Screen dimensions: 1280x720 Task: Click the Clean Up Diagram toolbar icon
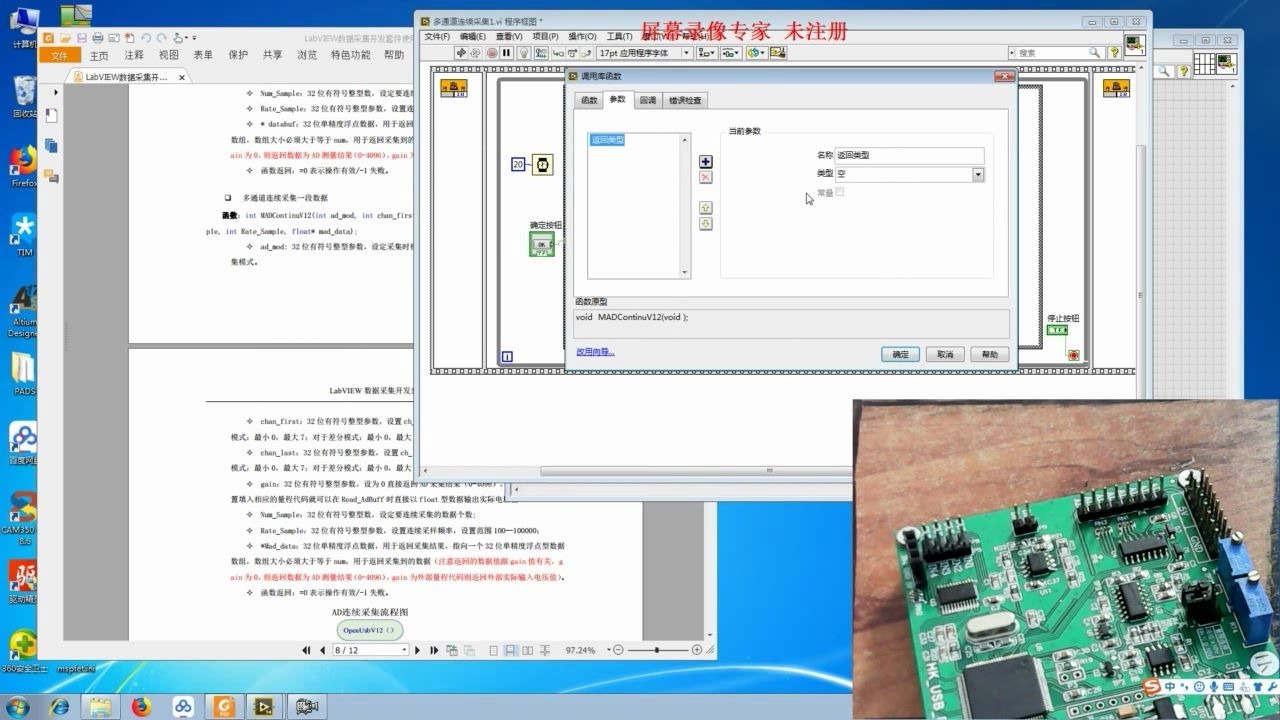[777, 52]
